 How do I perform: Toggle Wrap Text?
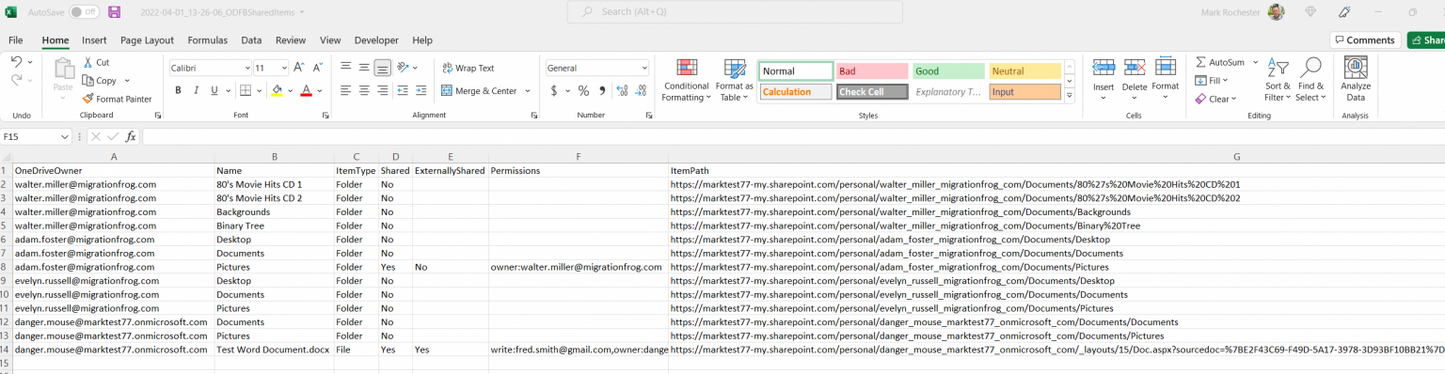pos(468,68)
